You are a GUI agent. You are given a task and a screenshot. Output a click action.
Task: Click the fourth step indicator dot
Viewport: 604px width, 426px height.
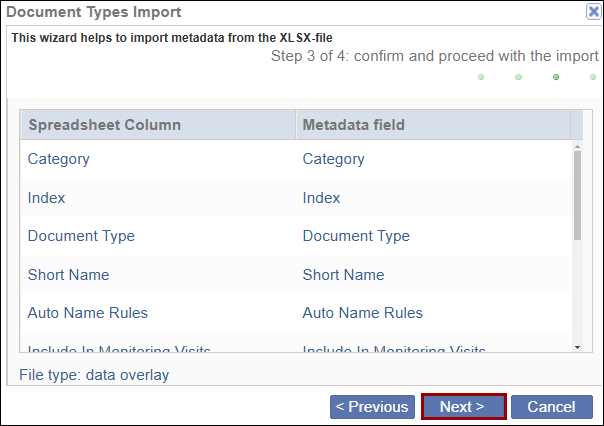point(593,77)
